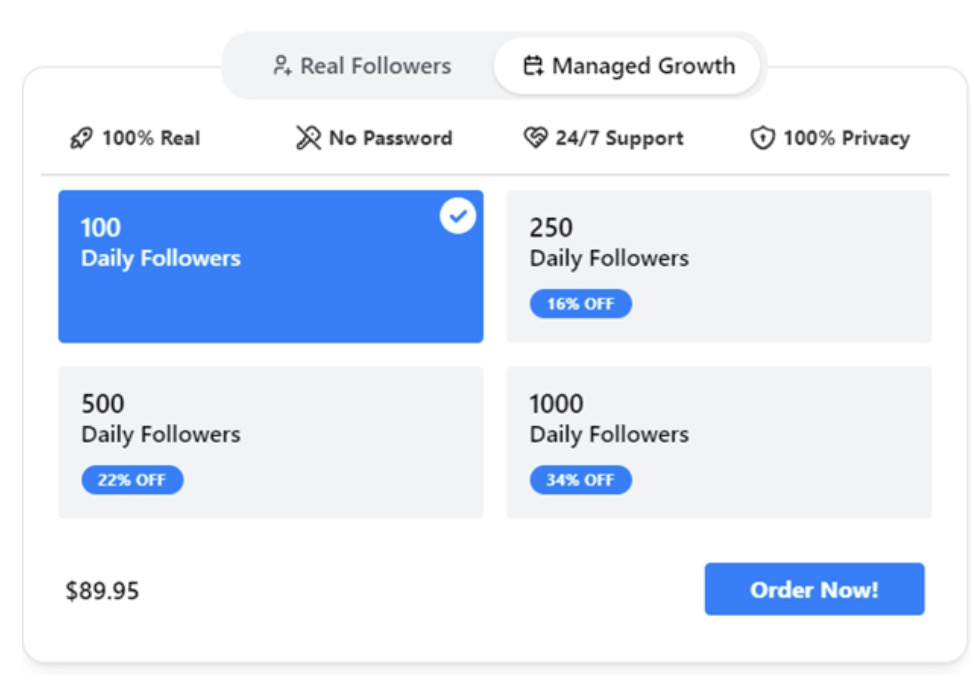Viewport: 972px width, 676px height.
Task: Click the calendar icon on Managed Growth
Action: pyautogui.click(x=534, y=67)
